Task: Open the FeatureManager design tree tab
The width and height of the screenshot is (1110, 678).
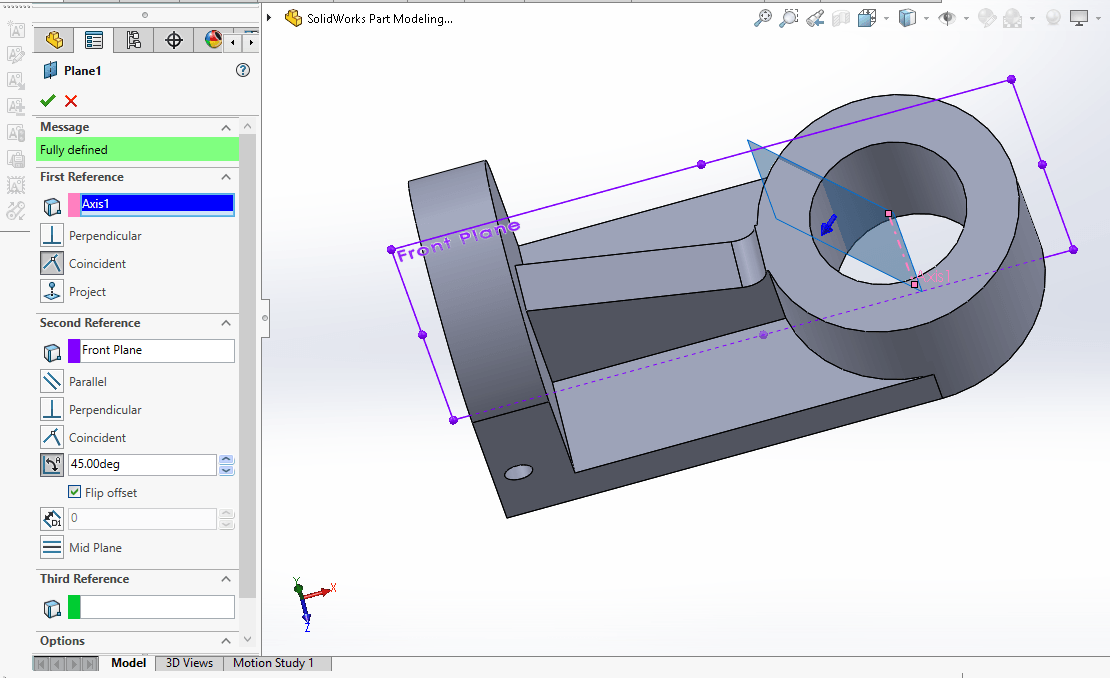Action: (x=54, y=40)
